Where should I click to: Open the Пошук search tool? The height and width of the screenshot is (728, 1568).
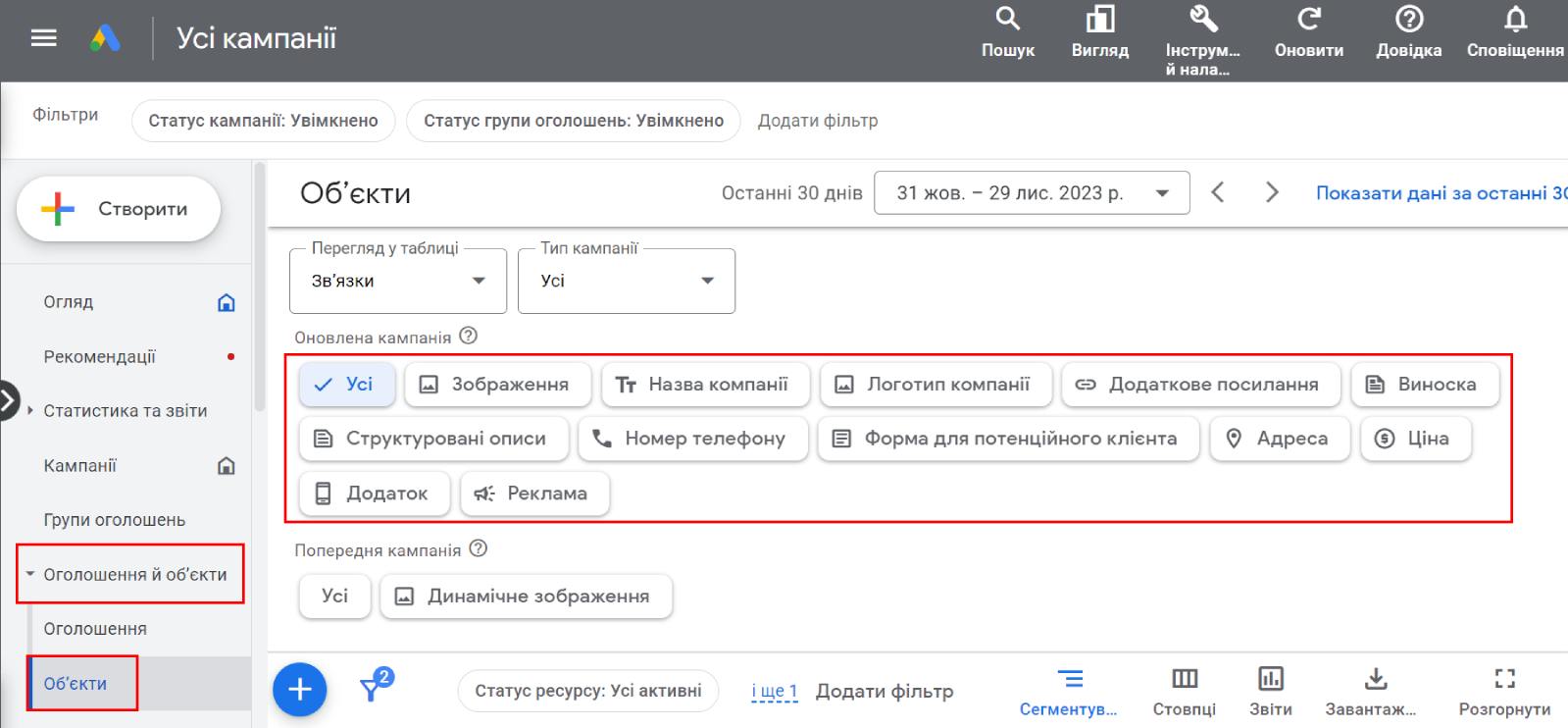[x=1008, y=32]
